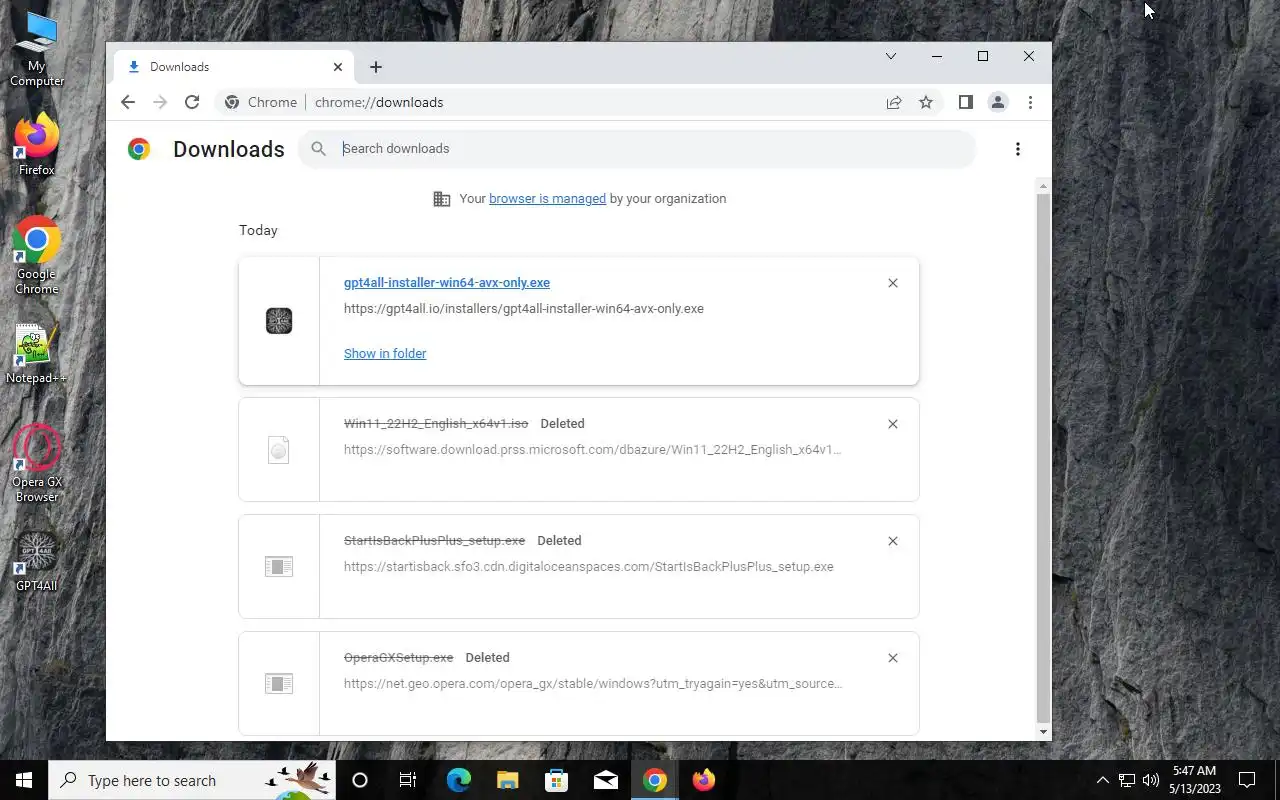Click the gpt4all installer file icon

[279, 320]
